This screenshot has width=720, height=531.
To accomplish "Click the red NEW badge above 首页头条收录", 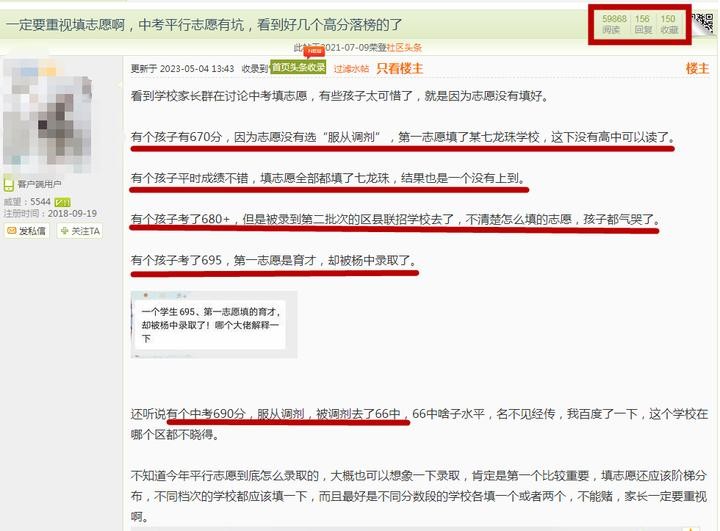I will 315,51.
